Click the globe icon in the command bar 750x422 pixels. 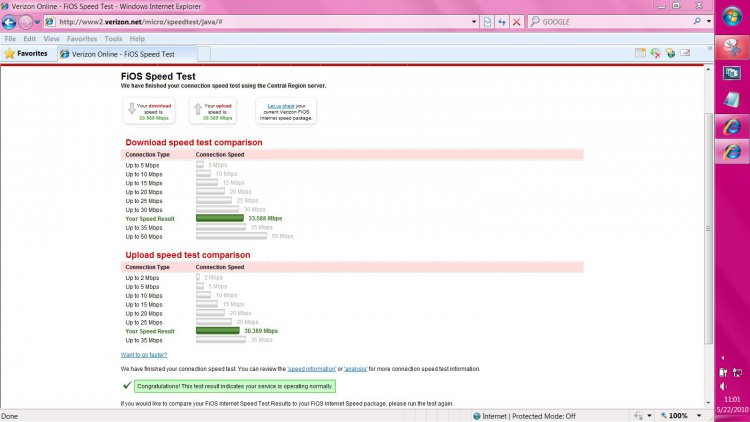point(670,53)
